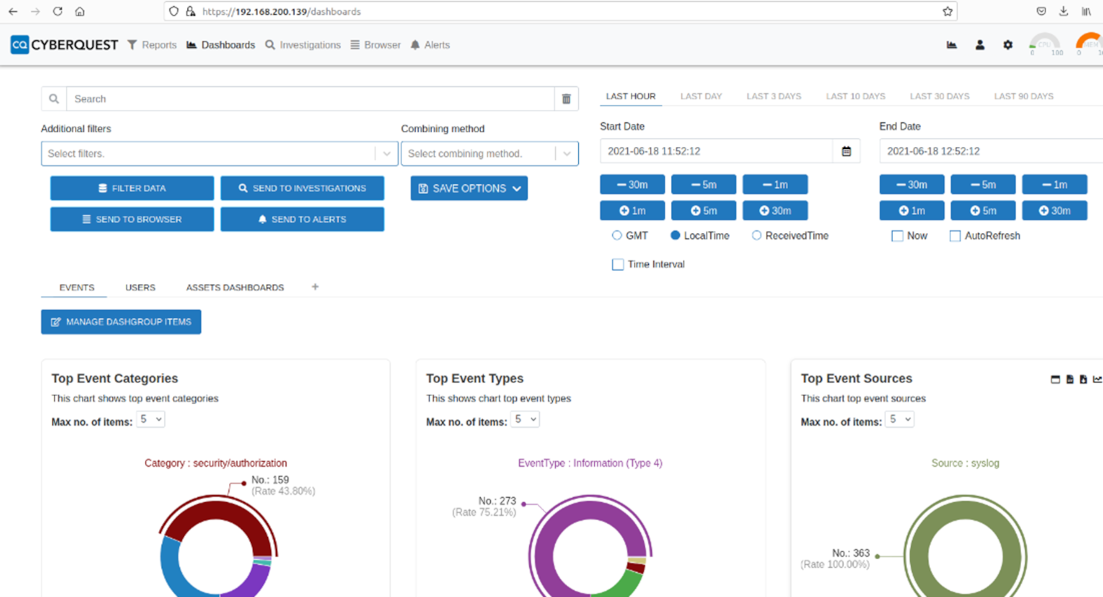Click Send to Browser button
Image resolution: width=1103 pixels, height=597 pixels.
click(132, 219)
